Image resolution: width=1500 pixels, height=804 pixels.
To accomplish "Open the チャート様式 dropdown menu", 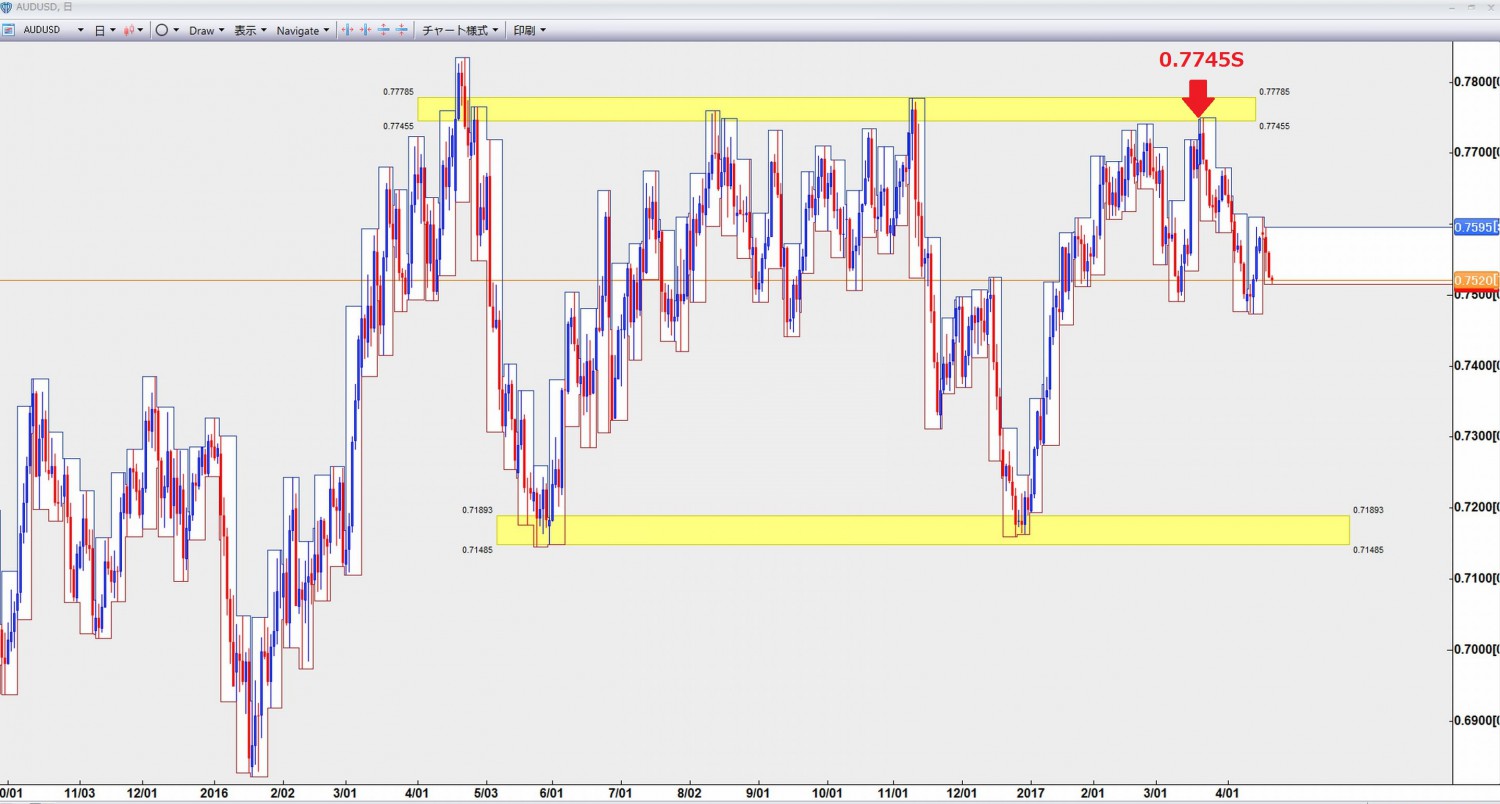I will (x=460, y=30).
